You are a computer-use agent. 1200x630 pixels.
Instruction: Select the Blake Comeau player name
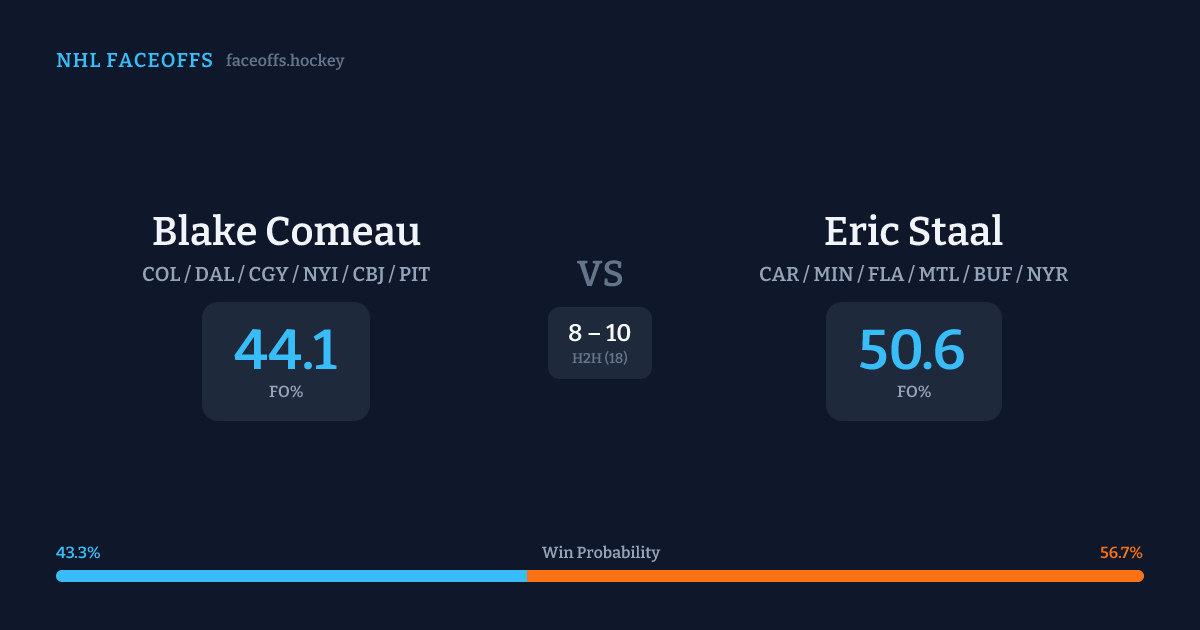coord(286,231)
